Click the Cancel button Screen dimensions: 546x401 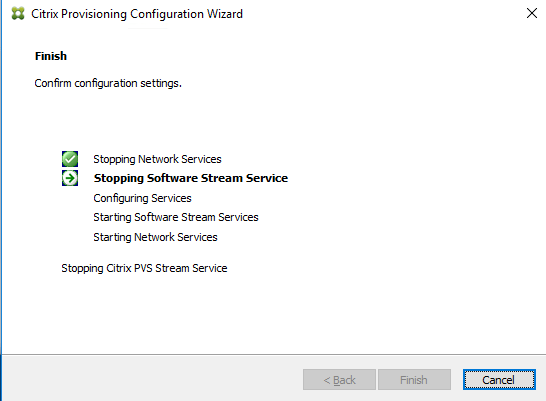(499, 379)
